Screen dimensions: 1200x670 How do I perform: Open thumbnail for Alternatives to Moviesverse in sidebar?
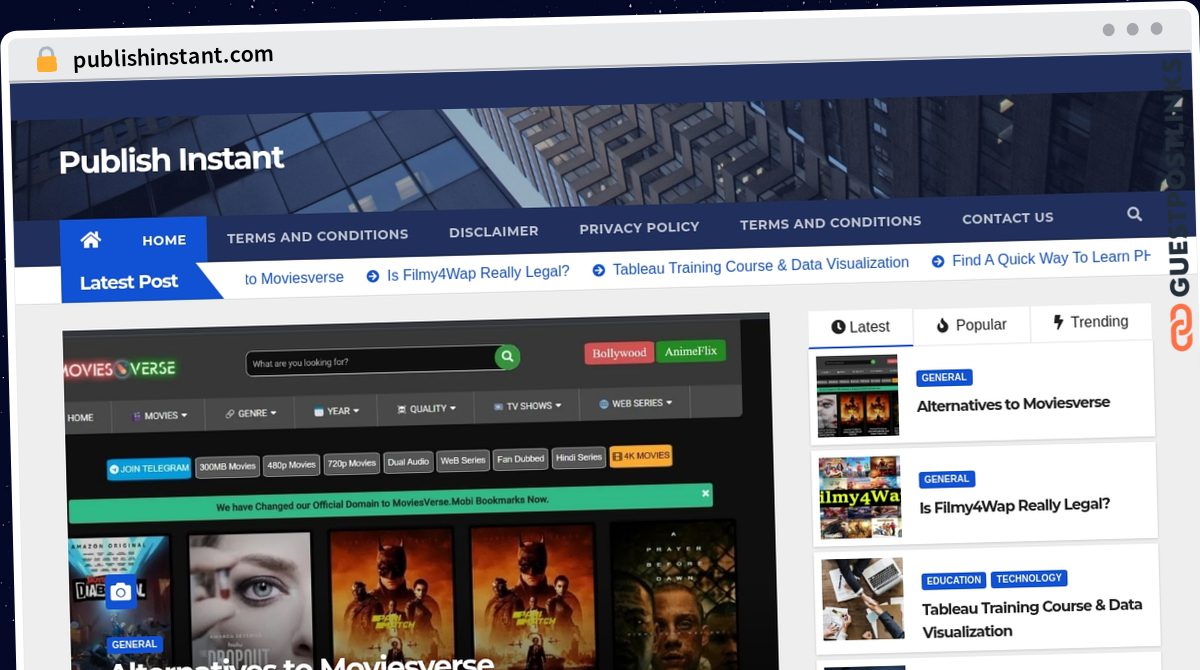857,396
